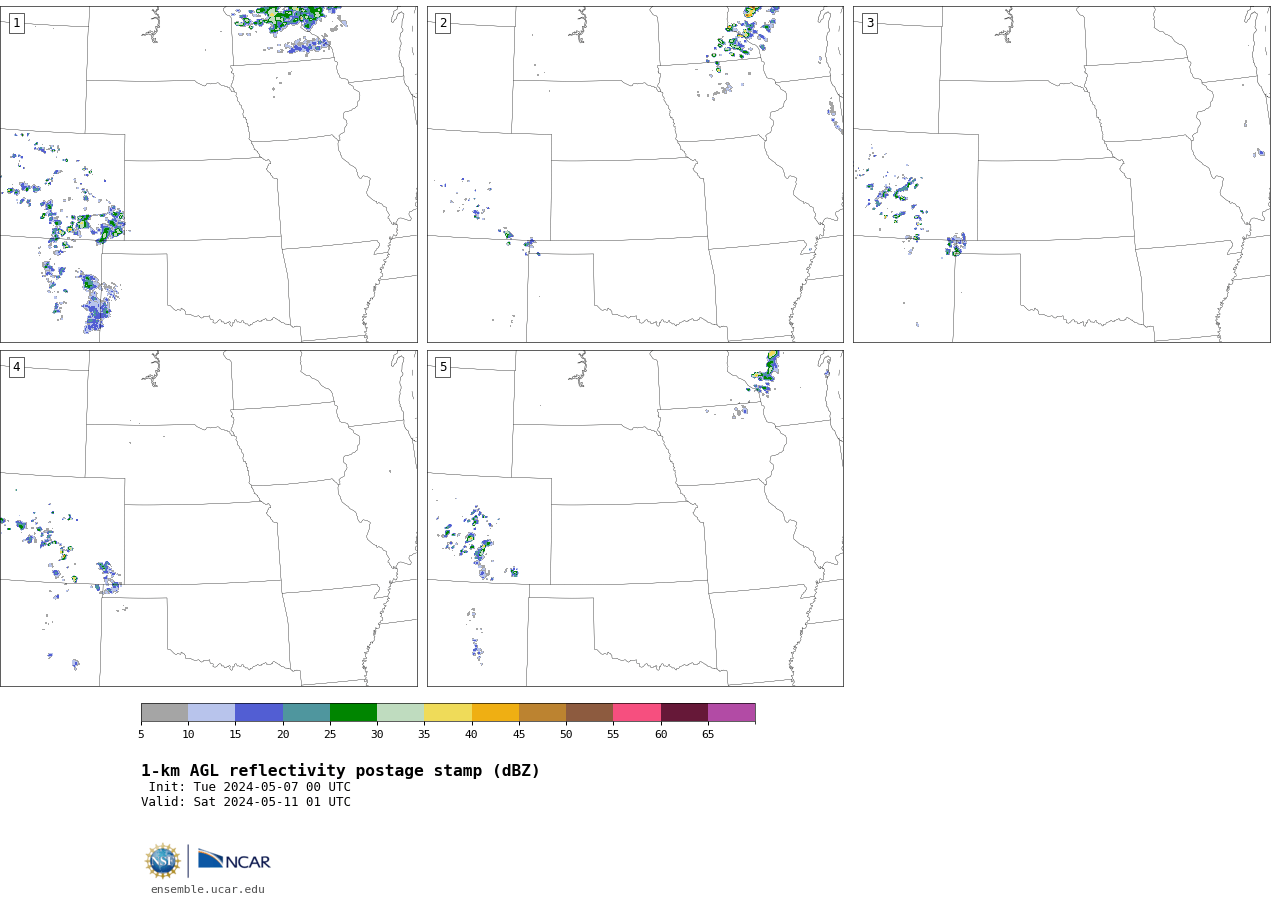Select the dark green 25-30 dBZ swatch
The image size is (1280, 901).
point(353,713)
